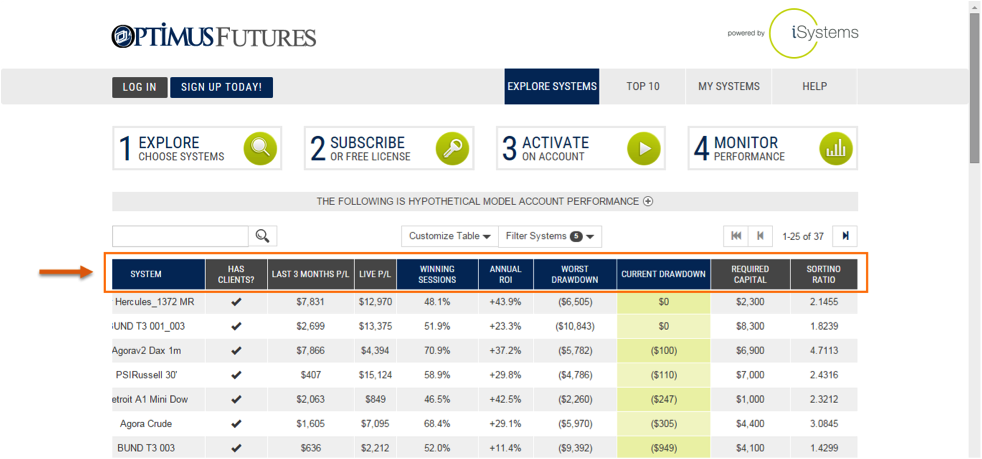Click the $15,124 live P/L value
Screen dimensions: 982x459
(376, 375)
